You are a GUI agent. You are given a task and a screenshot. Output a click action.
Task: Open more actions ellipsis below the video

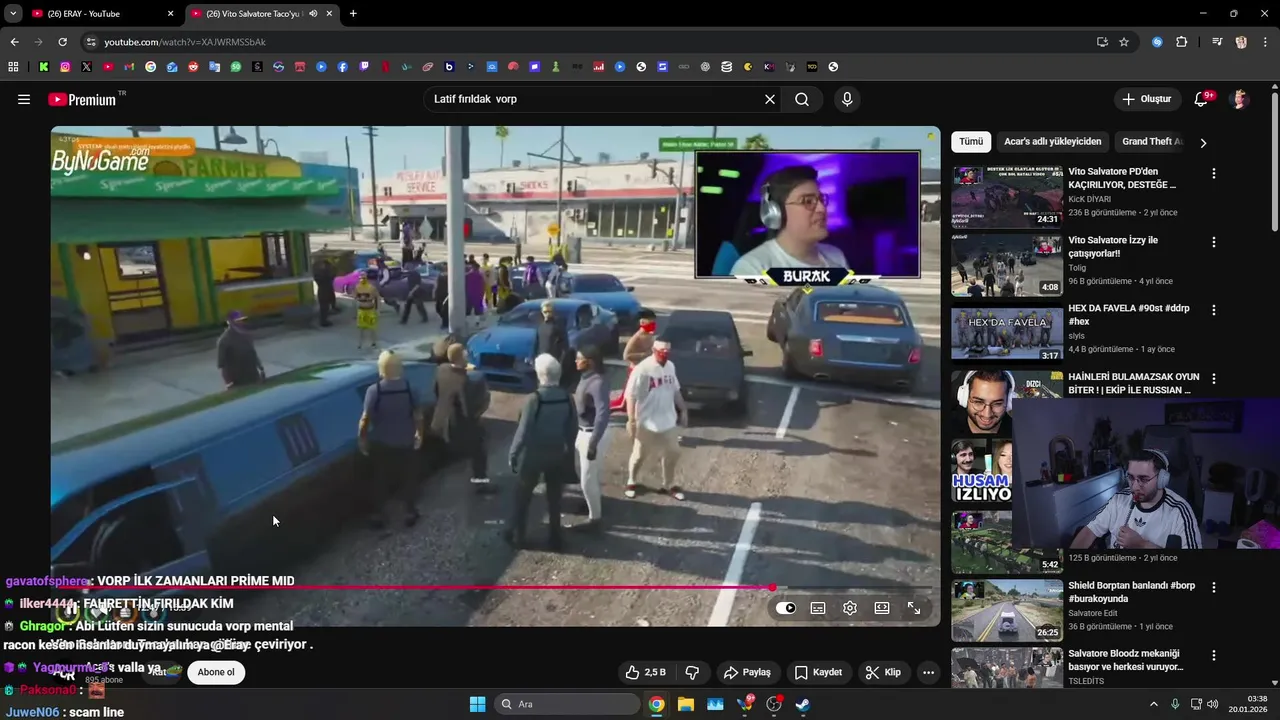[x=928, y=672]
